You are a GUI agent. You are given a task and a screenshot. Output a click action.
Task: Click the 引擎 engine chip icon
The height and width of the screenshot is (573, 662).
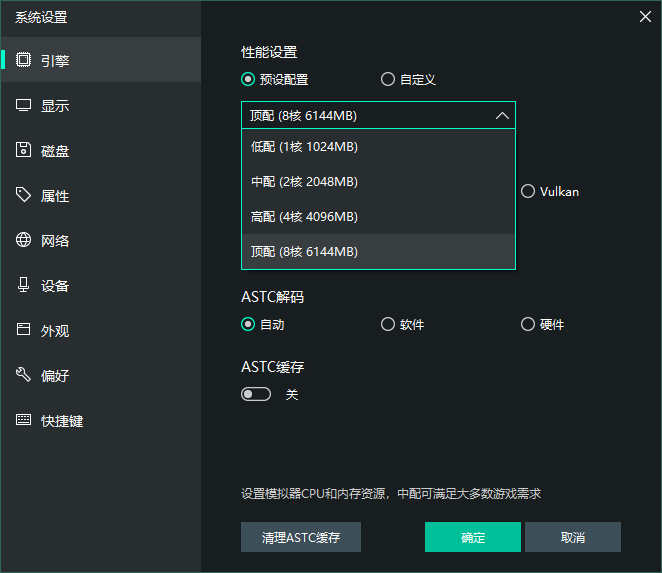click(23, 60)
